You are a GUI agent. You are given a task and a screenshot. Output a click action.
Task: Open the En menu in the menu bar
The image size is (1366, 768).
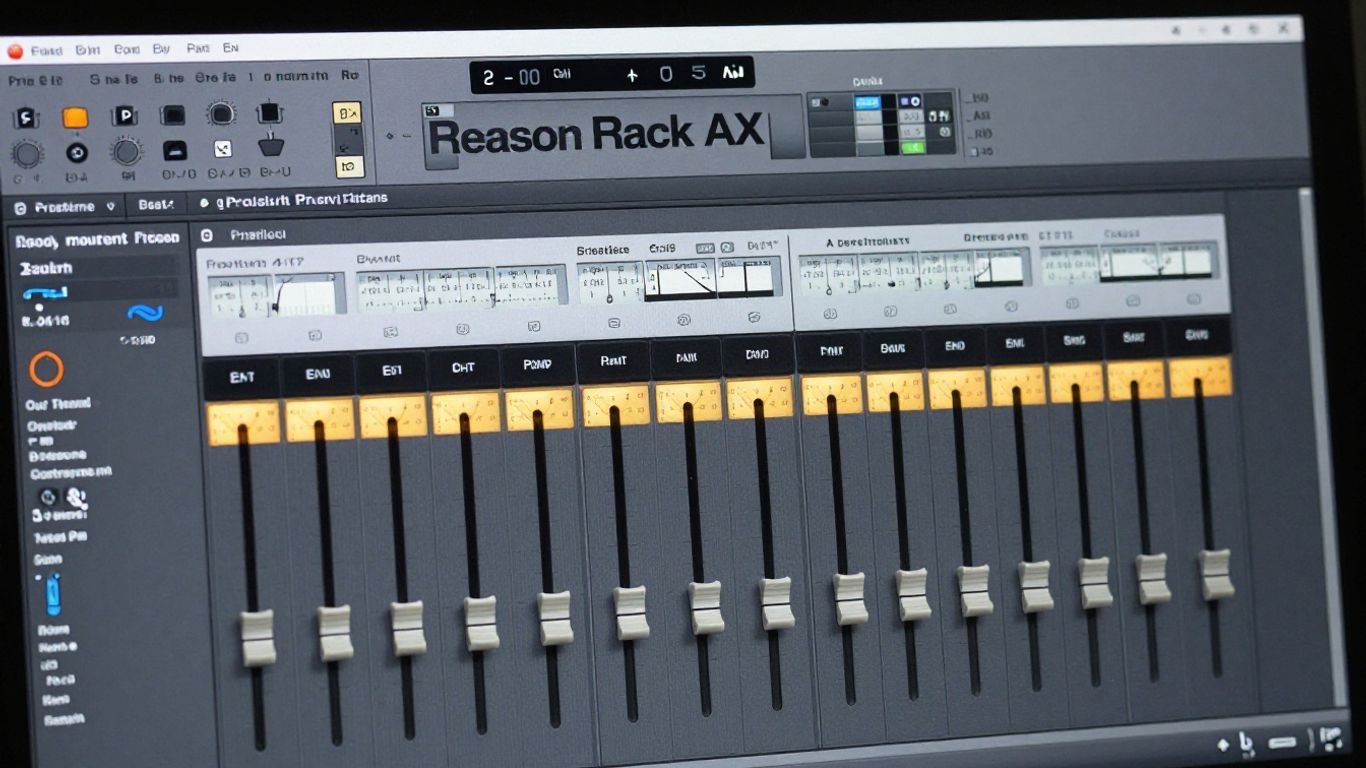pos(231,47)
